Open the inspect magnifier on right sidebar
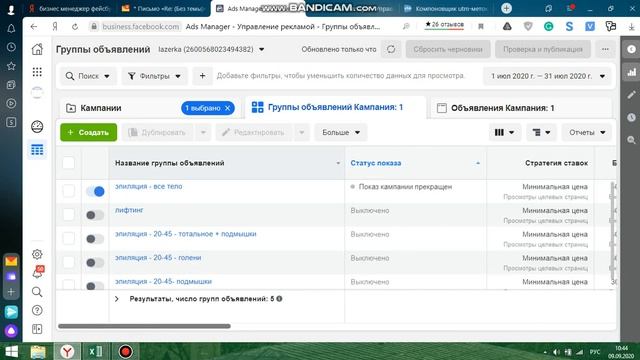Image resolution: width=640 pixels, height=360 pixels. tap(631, 140)
